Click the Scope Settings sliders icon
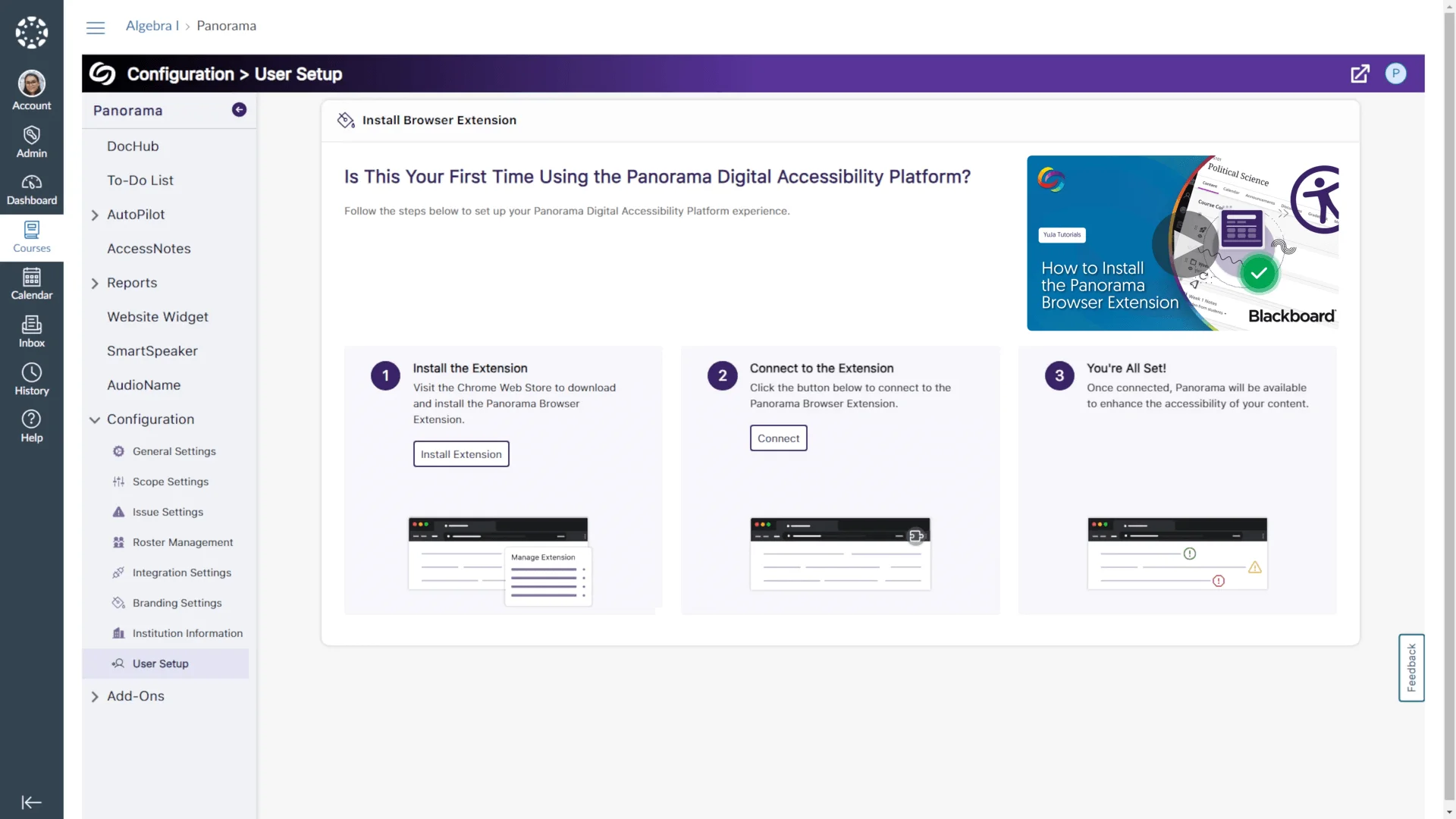The width and height of the screenshot is (1456, 819). coord(118,482)
